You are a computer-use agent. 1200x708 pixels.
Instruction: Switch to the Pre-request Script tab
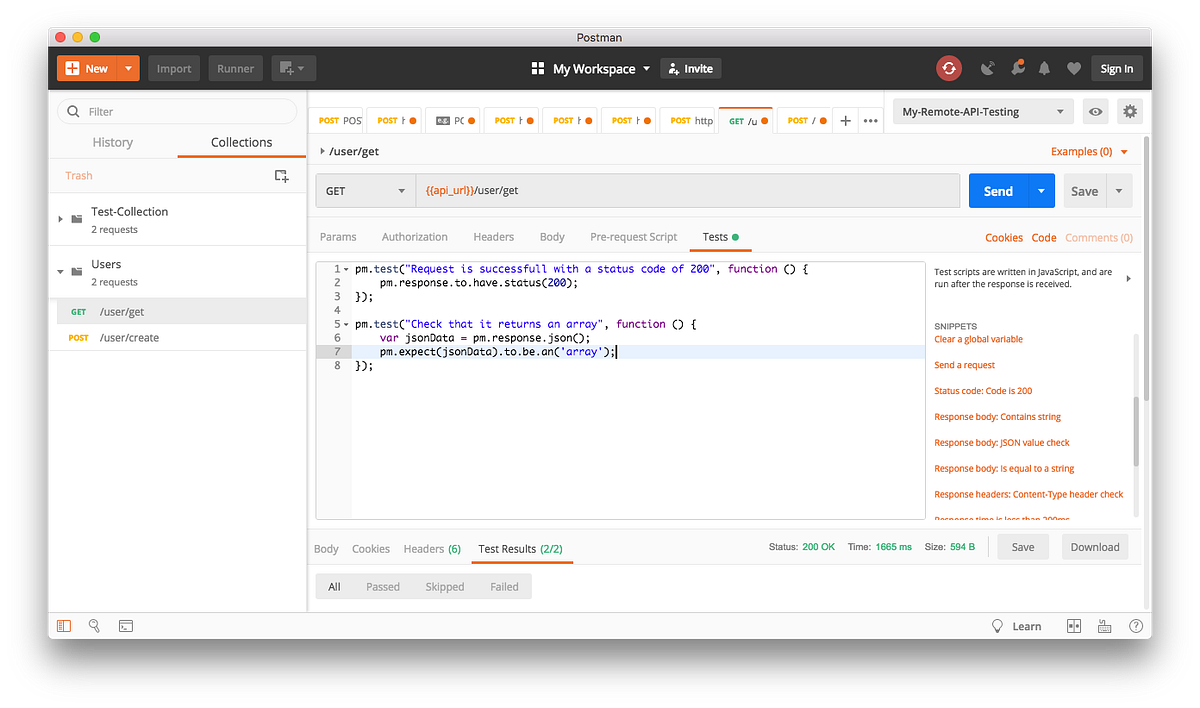click(633, 237)
